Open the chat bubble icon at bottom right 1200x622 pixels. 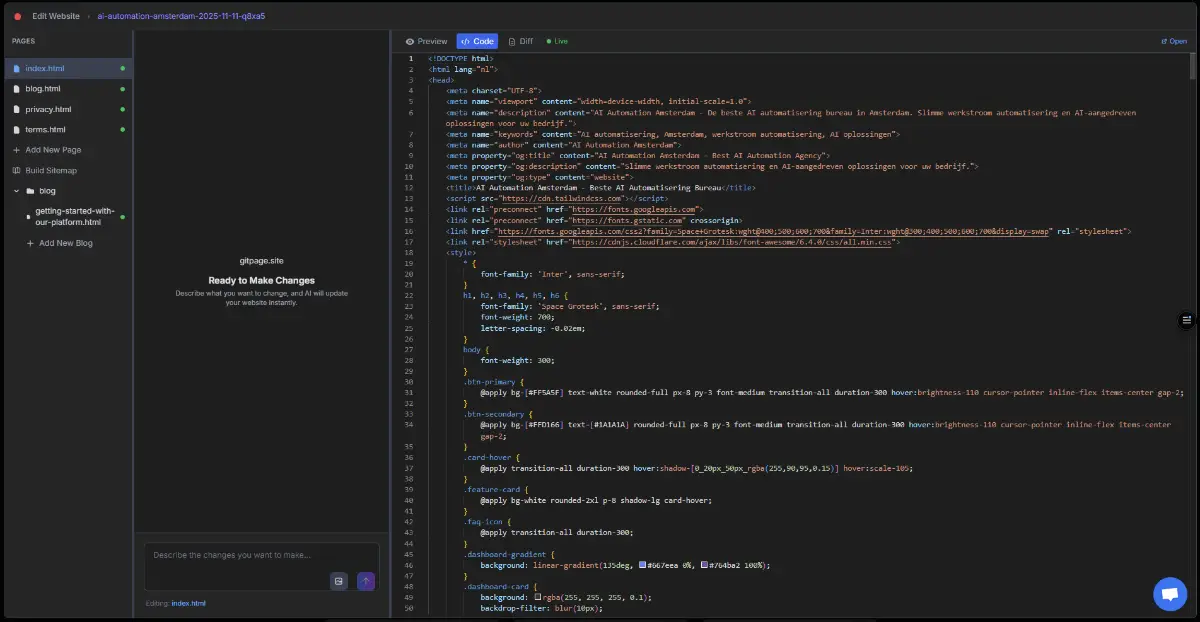1170,593
